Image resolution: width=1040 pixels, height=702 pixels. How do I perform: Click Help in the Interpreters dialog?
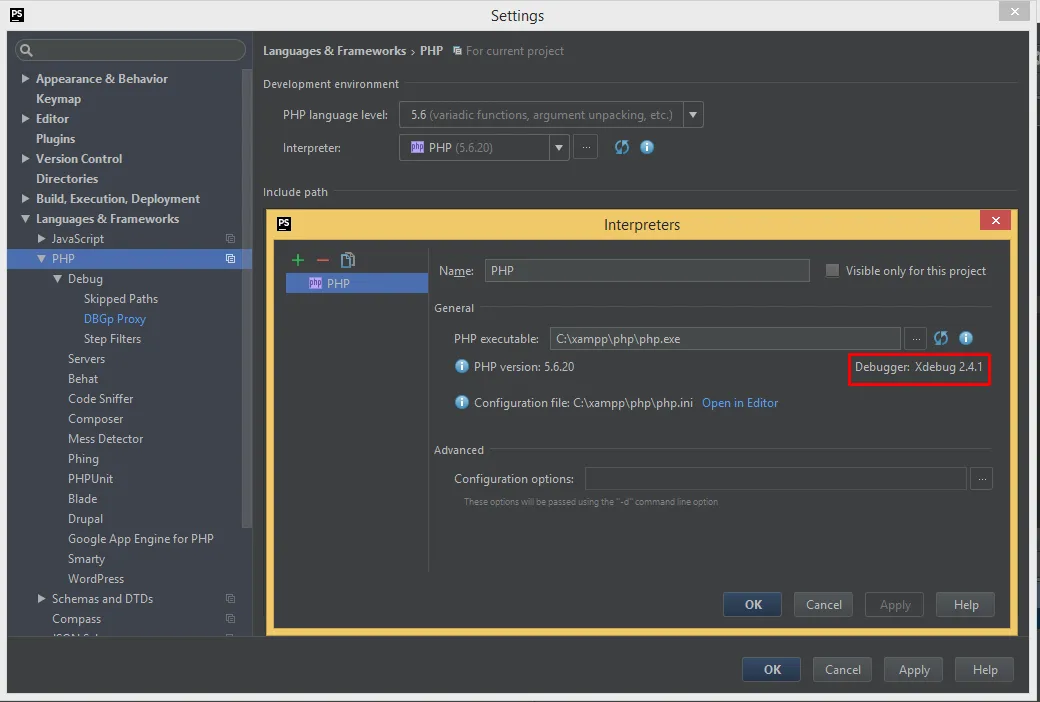coord(965,604)
